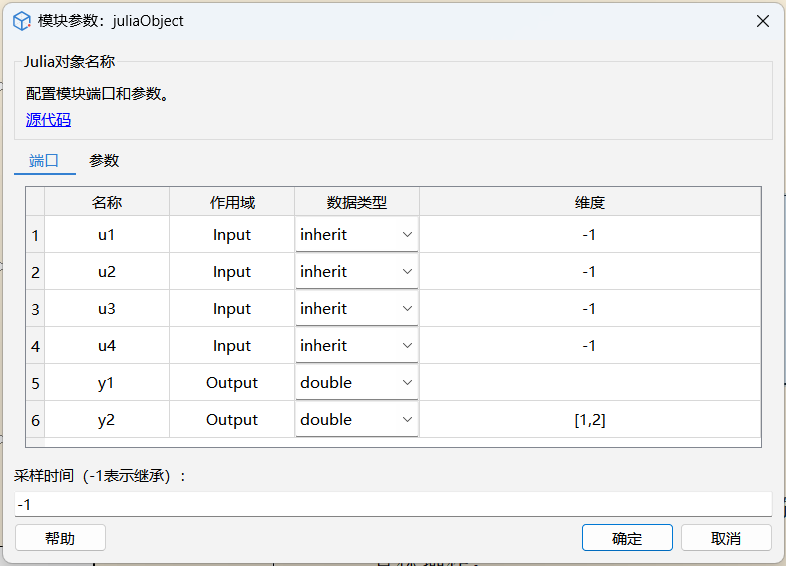Image resolution: width=786 pixels, height=566 pixels.
Task: Click the 维度 column header
Action: [x=589, y=202]
